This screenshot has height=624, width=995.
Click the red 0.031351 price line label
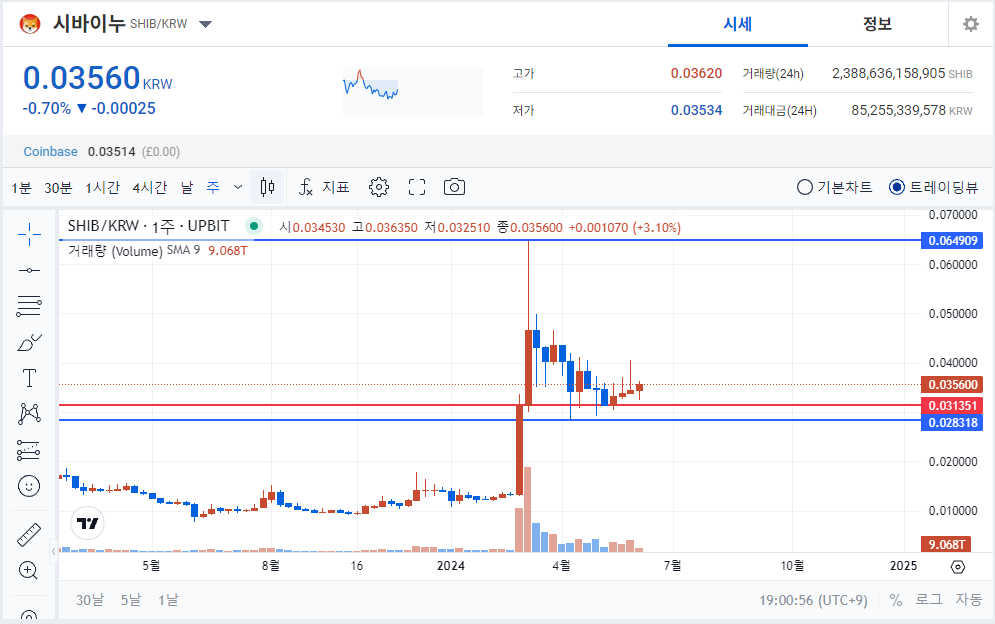(952, 406)
